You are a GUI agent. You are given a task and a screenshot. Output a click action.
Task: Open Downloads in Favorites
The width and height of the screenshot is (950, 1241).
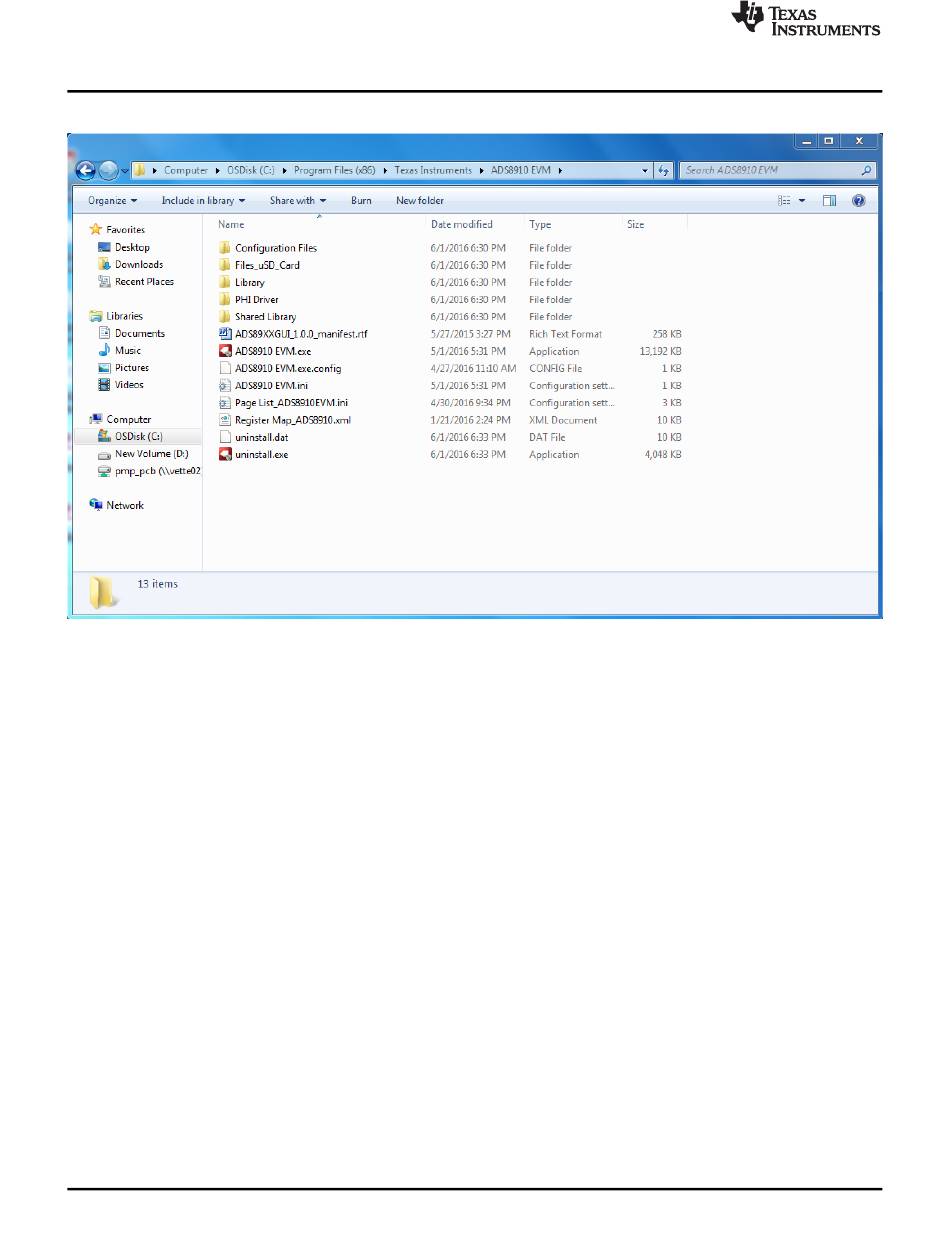tap(139, 264)
